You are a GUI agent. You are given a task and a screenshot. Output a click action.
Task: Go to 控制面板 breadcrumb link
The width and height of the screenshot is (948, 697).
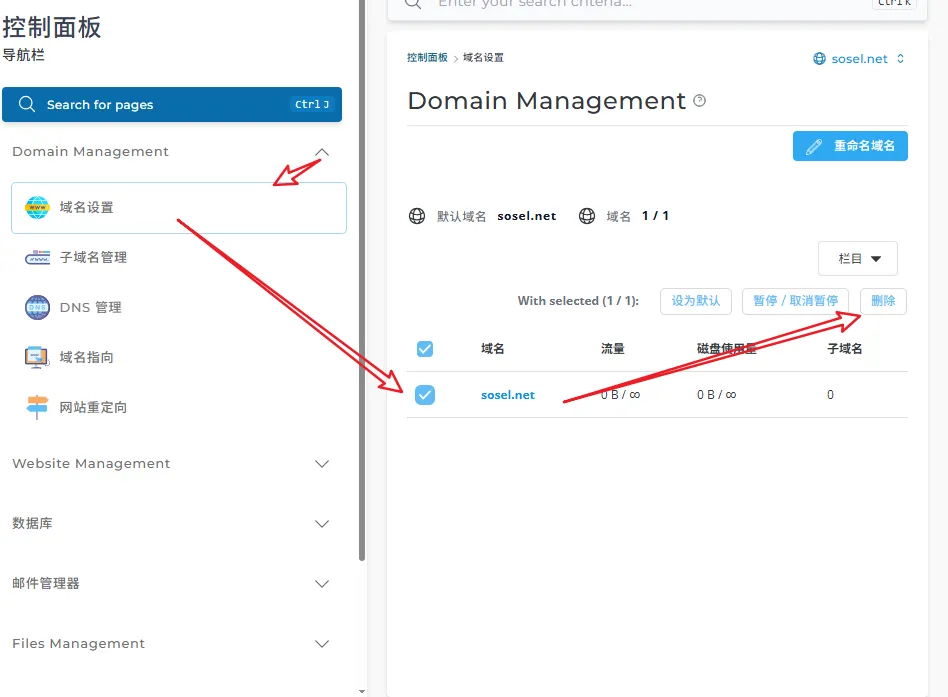coord(427,57)
